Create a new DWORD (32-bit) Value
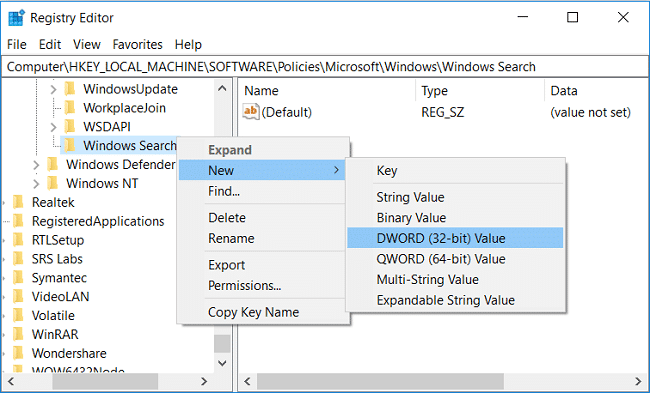Viewport: 650px width, 393px height. 455,238
